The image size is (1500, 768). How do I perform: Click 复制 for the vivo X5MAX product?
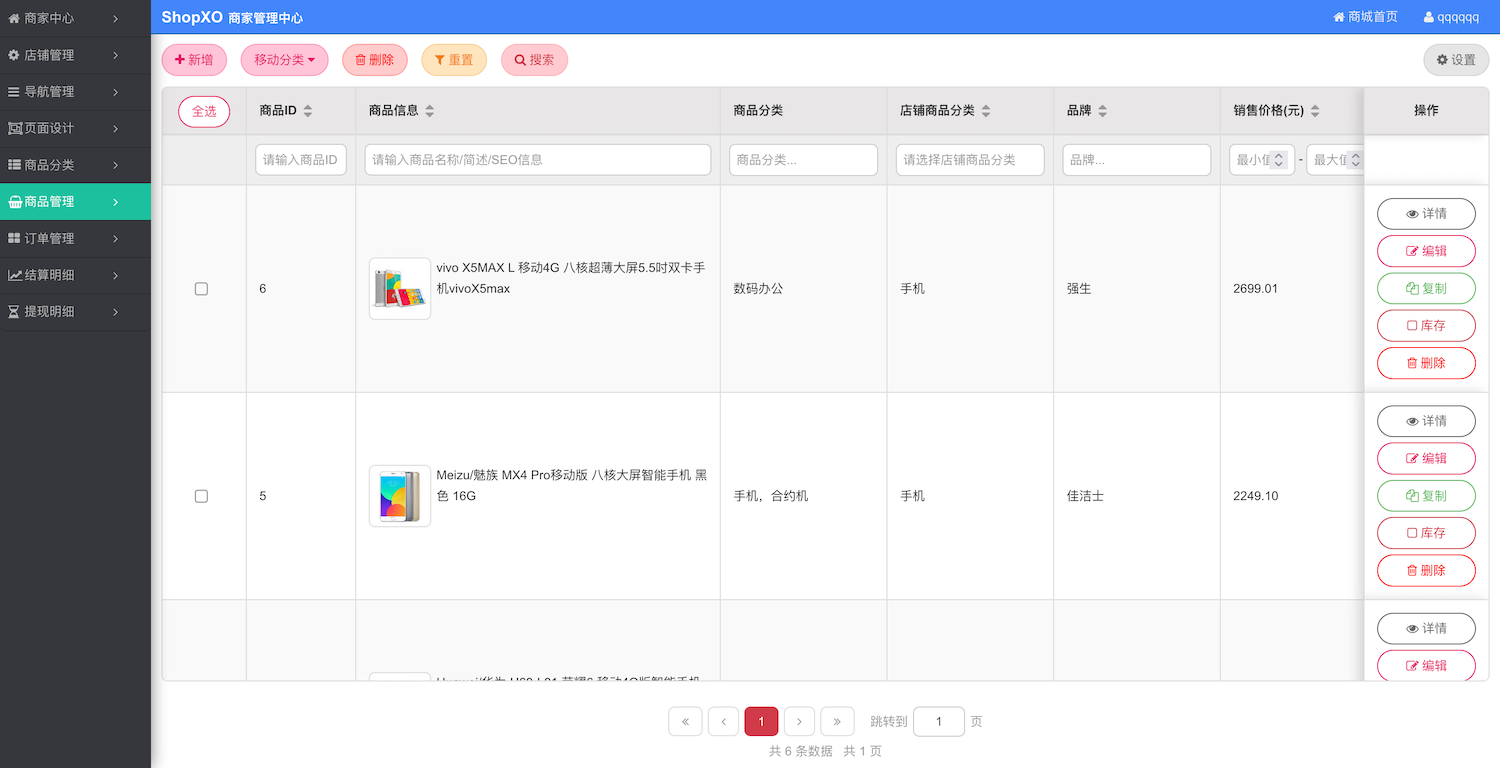pyautogui.click(x=1426, y=288)
